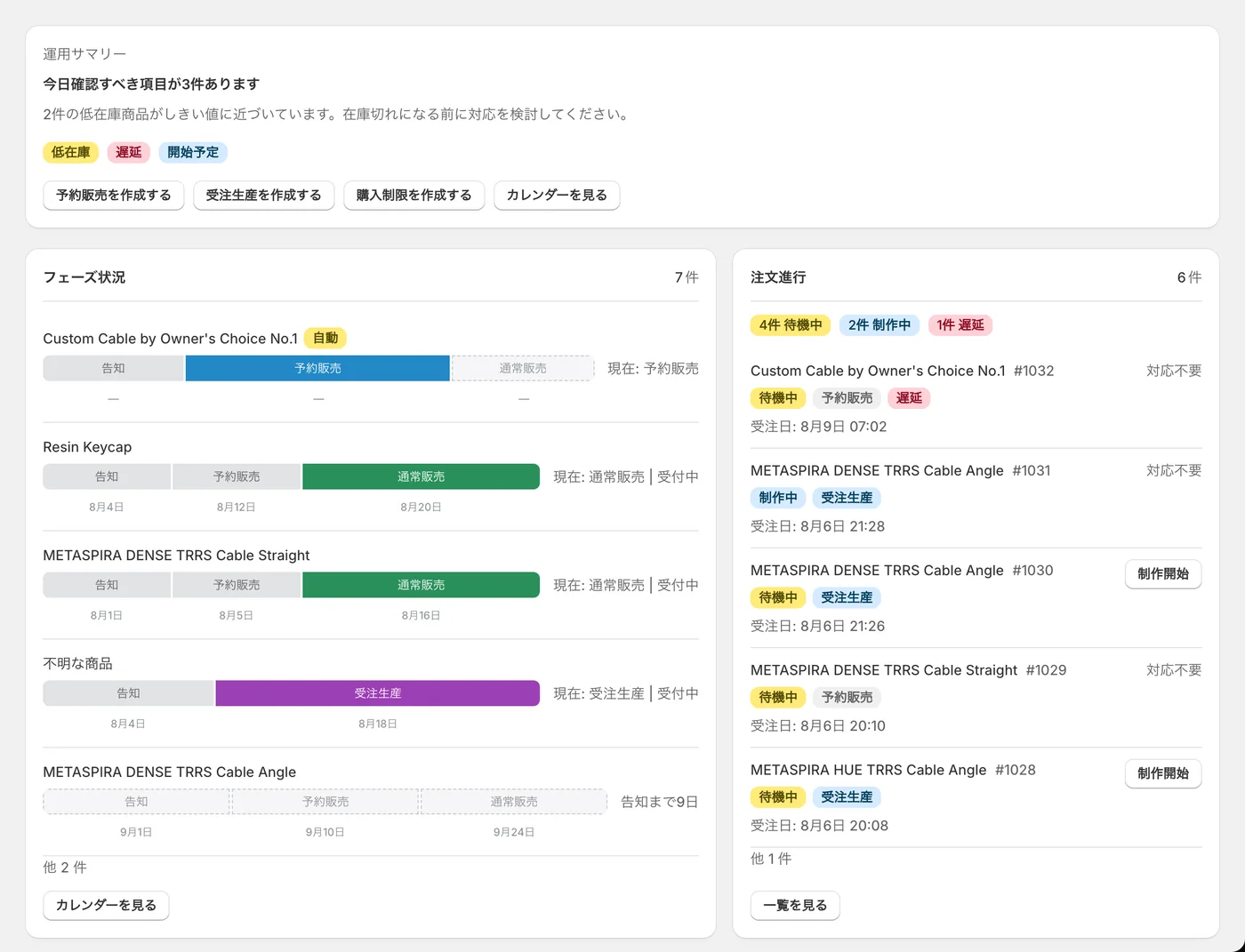Click the 受注生産 tag on order #1030

coord(847,597)
